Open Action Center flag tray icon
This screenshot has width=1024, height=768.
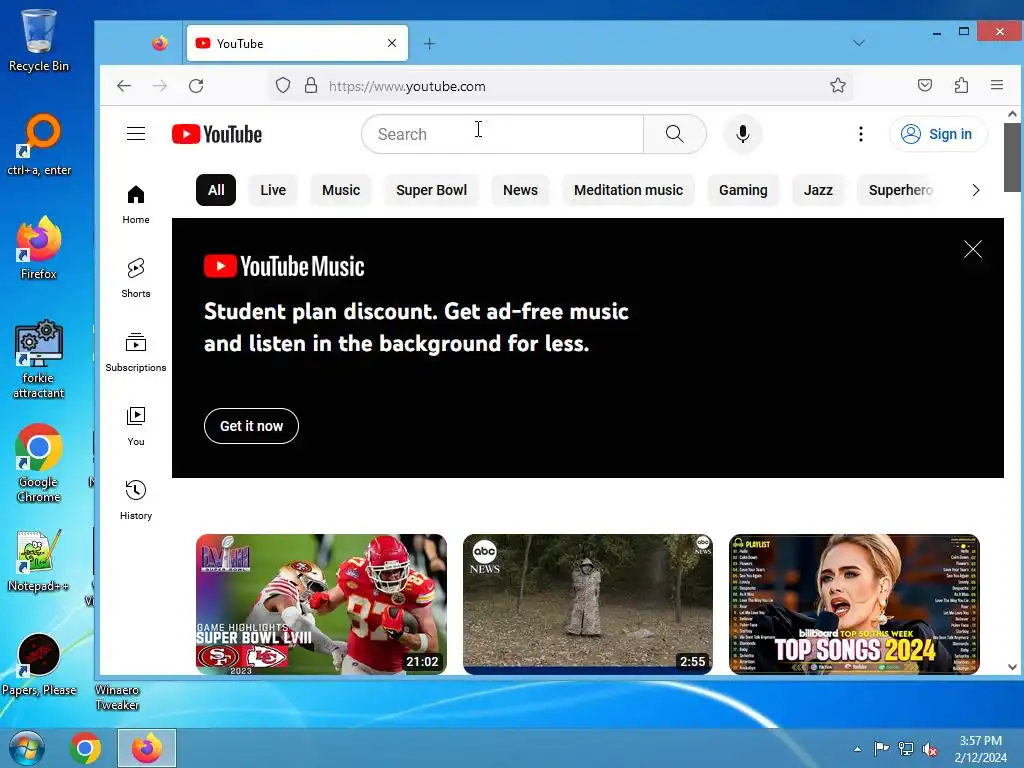tap(881, 749)
